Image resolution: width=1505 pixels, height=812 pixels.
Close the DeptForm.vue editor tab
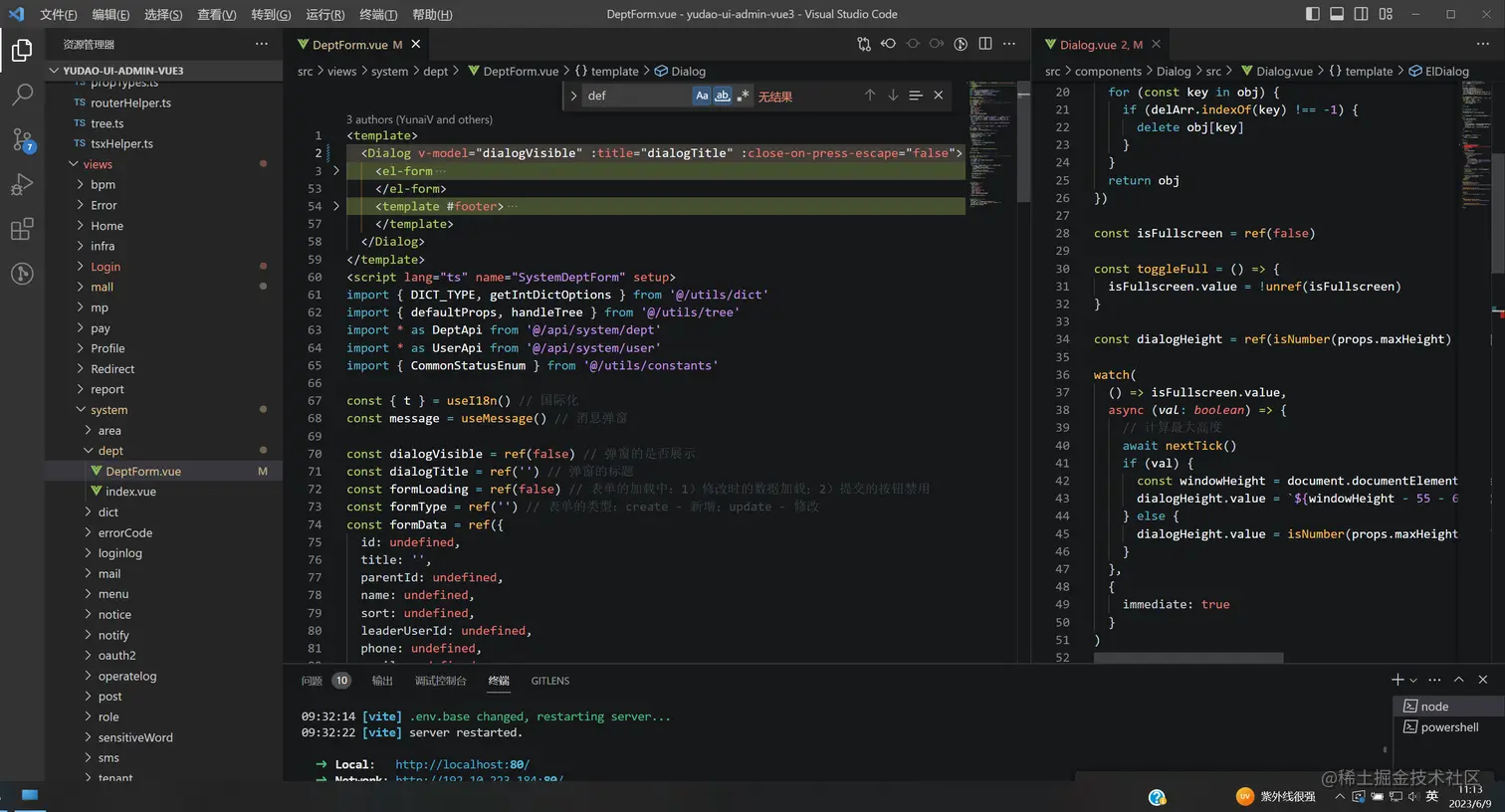point(416,44)
